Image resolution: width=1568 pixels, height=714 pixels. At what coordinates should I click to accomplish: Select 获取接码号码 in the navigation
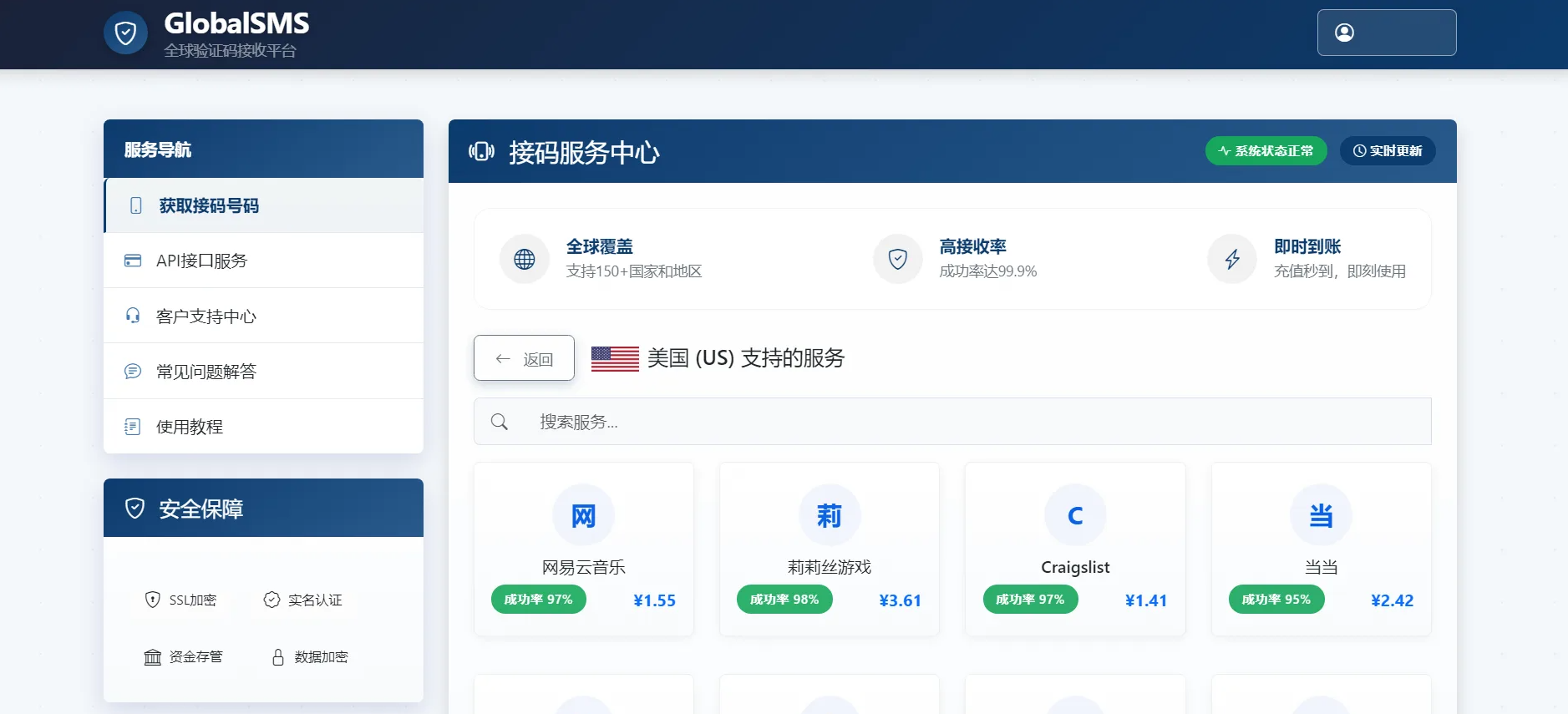(x=264, y=205)
